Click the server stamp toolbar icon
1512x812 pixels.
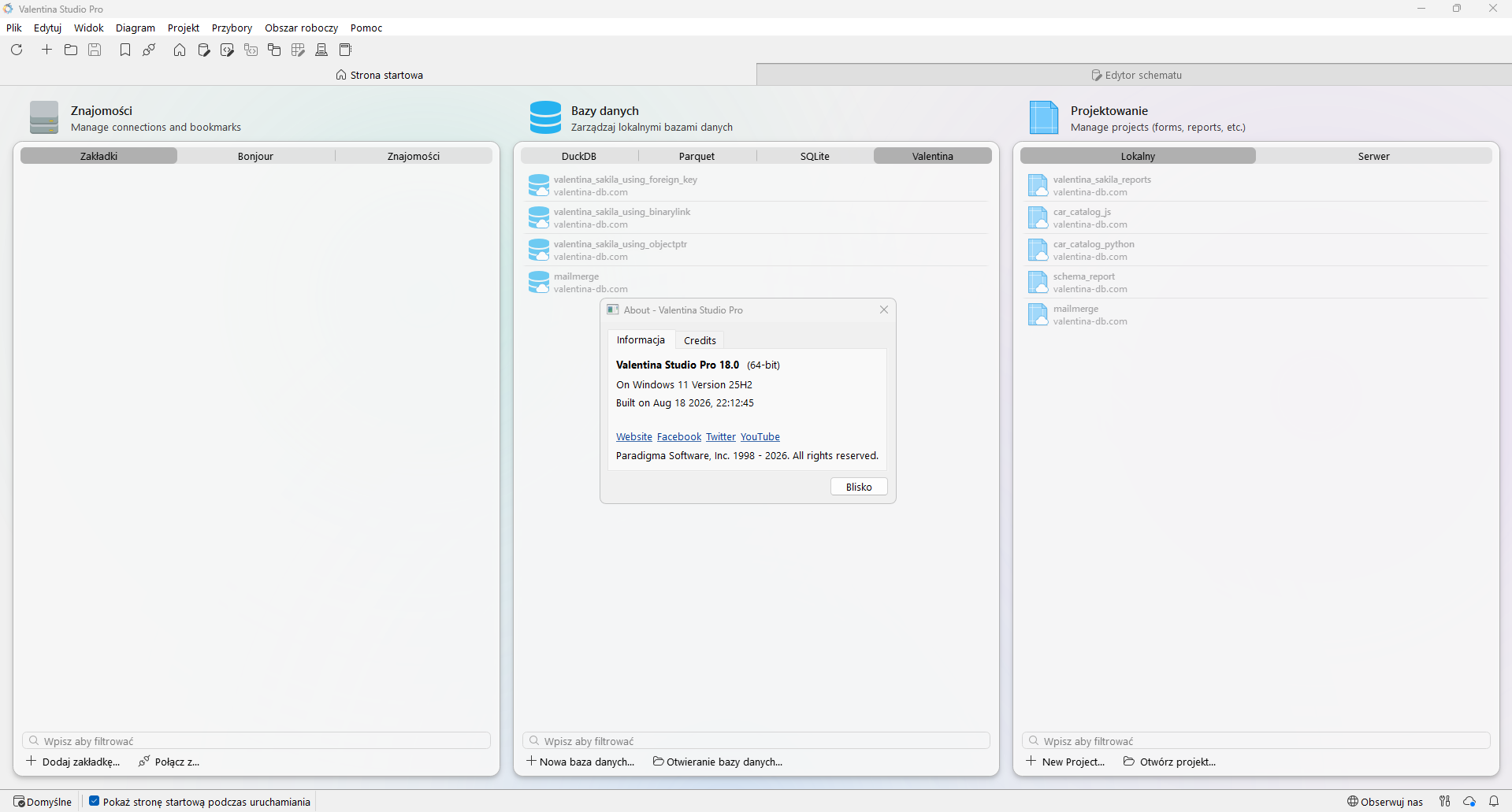321,50
